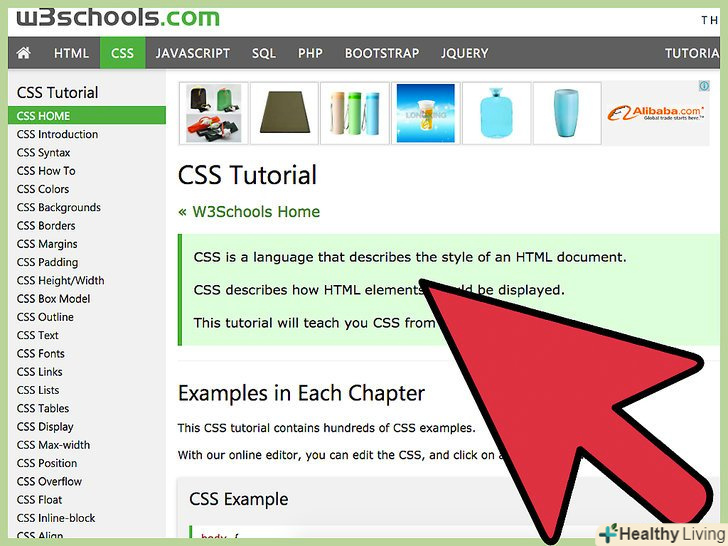
Task: Click the Examples in Each Chapter heading
Action: 301,393
